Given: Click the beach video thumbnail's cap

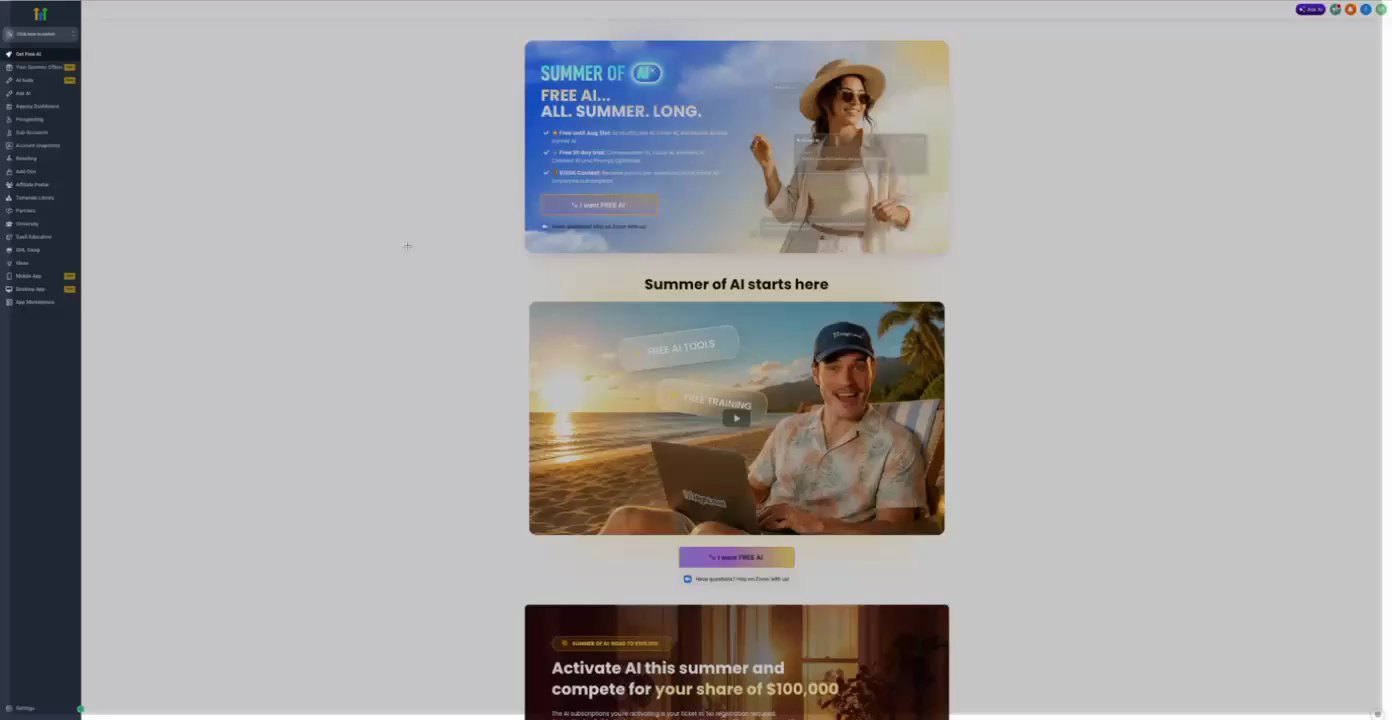Looking at the screenshot, I should 845,342.
